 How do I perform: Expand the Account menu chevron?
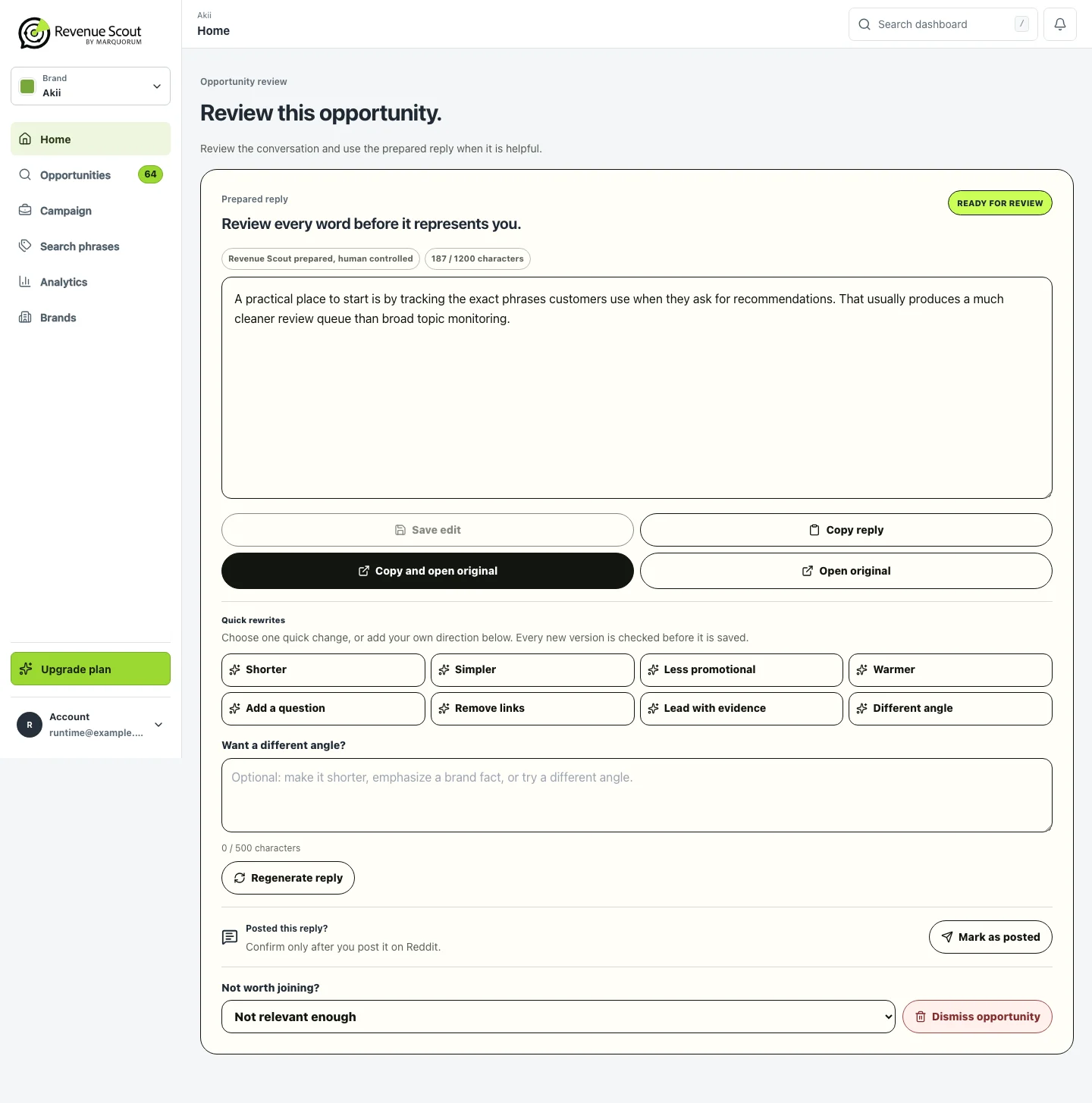click(x=158, y=725)
